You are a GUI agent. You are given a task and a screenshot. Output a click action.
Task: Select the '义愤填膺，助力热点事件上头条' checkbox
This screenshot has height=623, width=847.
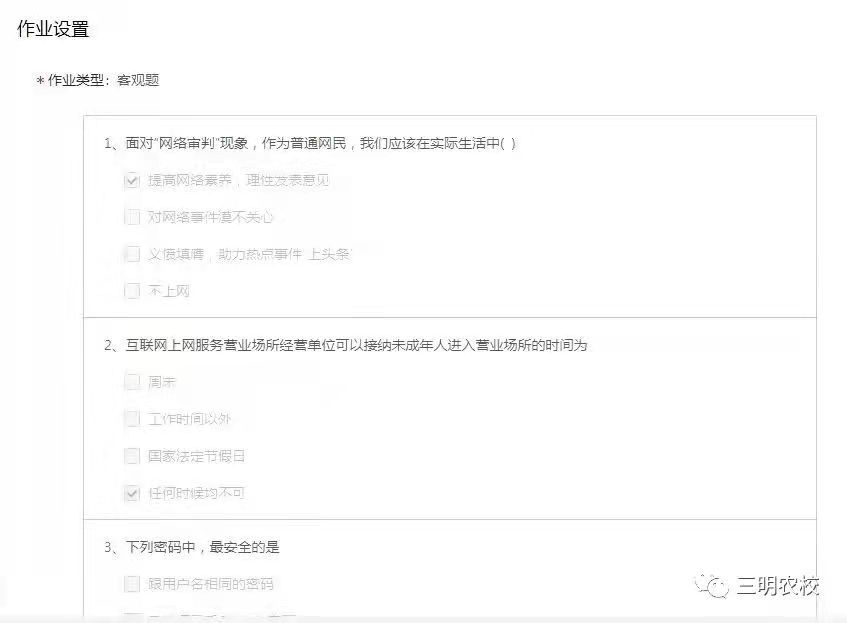click(x=132, y=254)
